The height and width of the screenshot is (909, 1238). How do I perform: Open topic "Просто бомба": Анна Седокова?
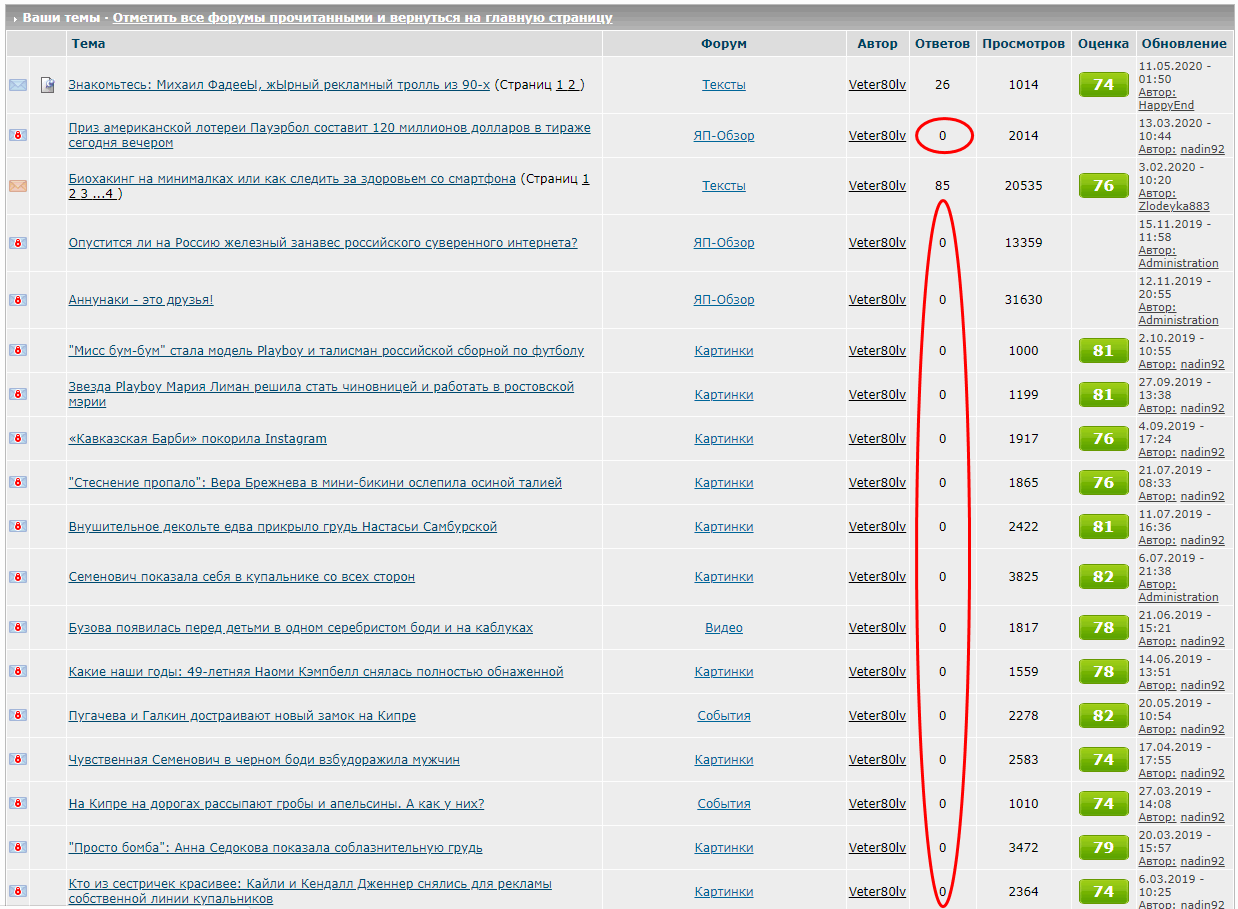pos(275,848)
